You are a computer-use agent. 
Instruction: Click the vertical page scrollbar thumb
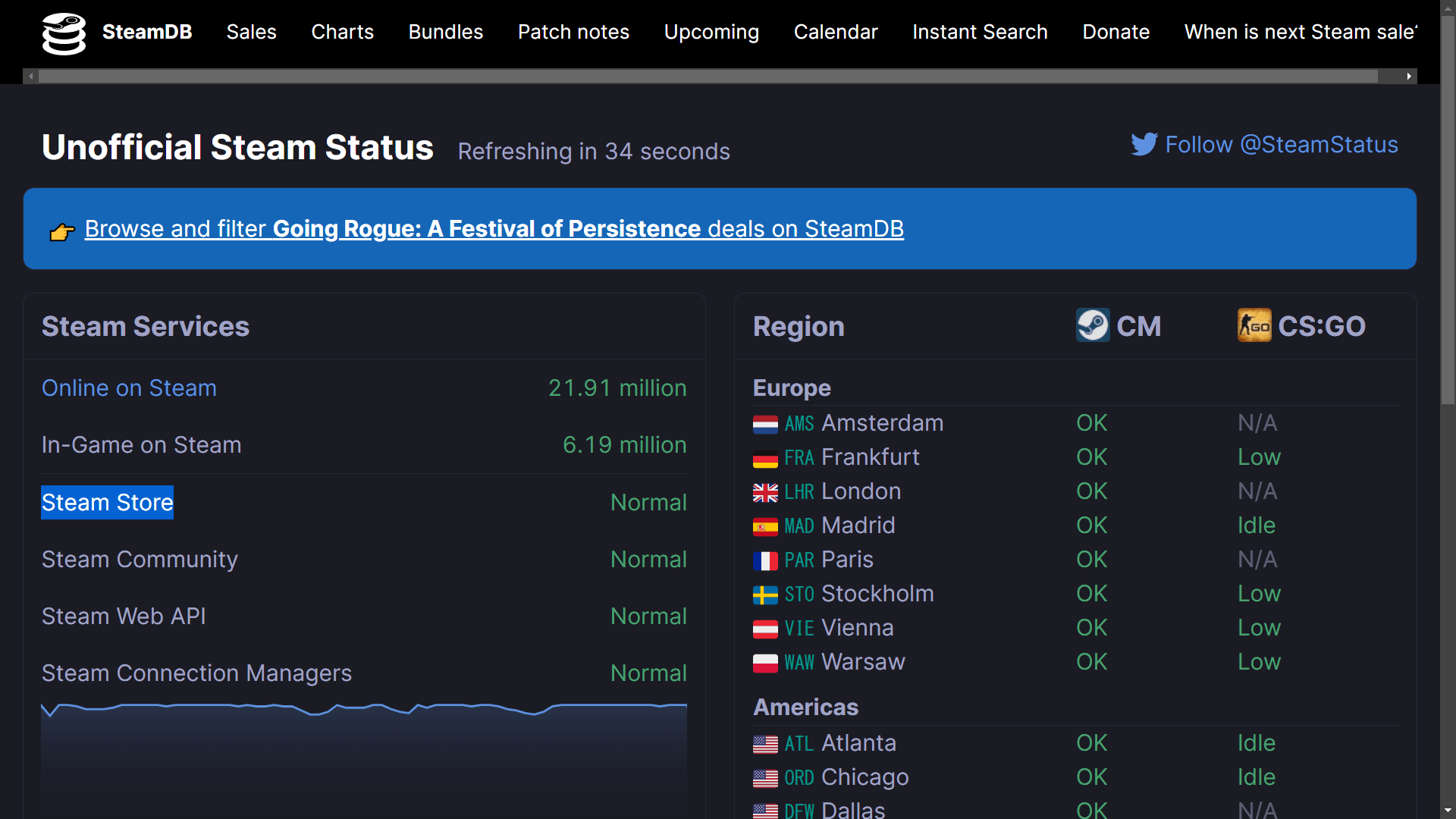point(1448,209)
